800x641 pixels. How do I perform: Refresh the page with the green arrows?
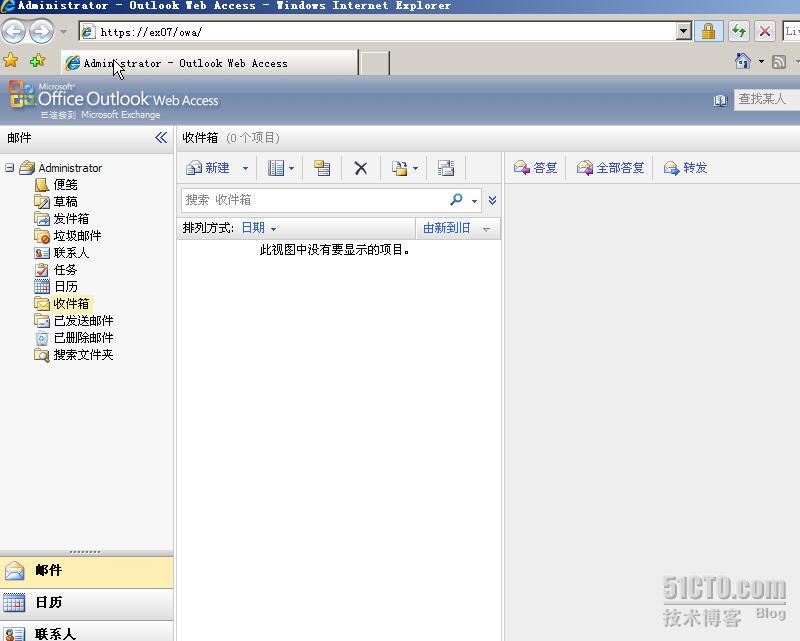tap(738, 32)
